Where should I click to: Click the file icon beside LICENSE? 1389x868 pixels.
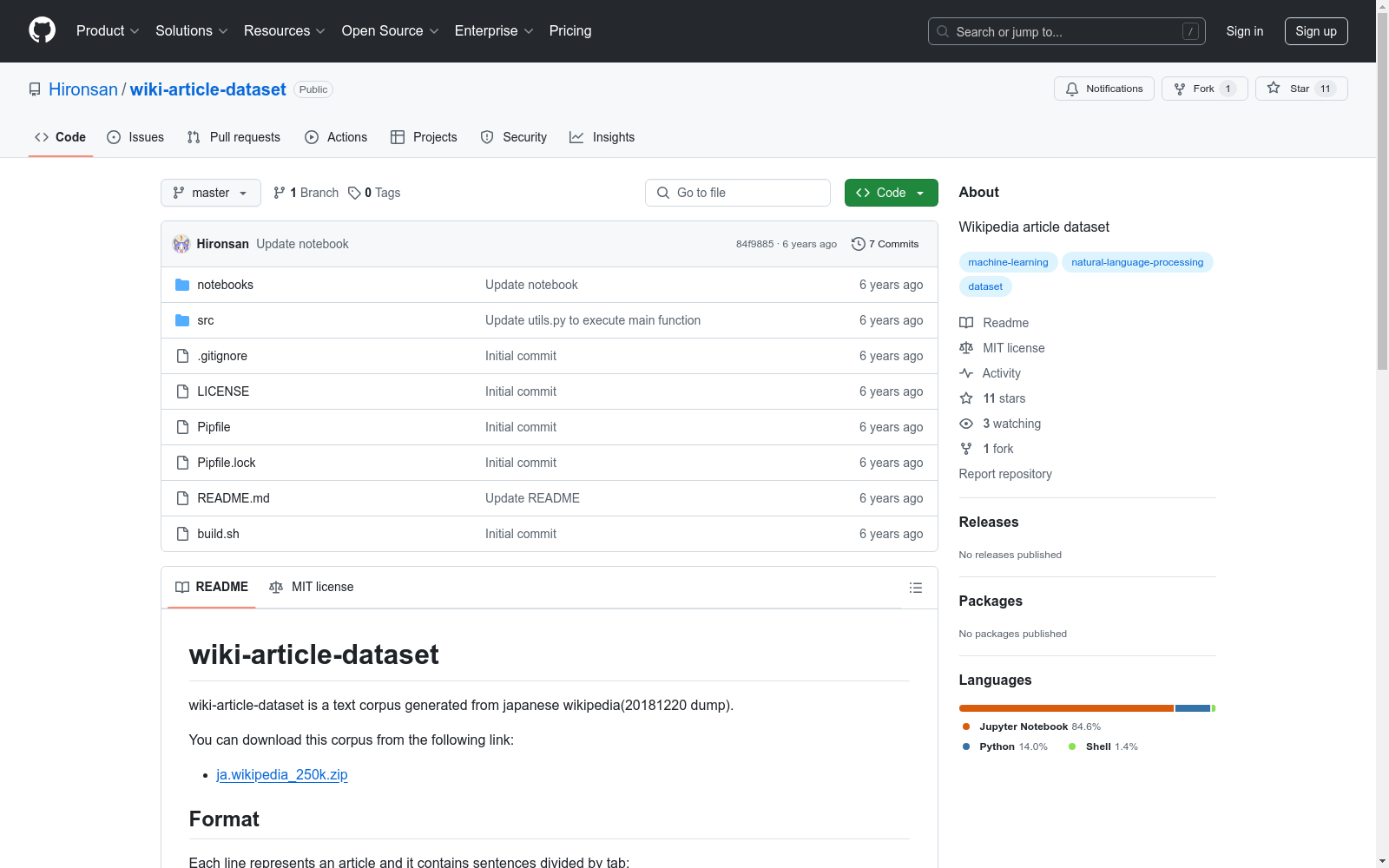click(182, 391)
